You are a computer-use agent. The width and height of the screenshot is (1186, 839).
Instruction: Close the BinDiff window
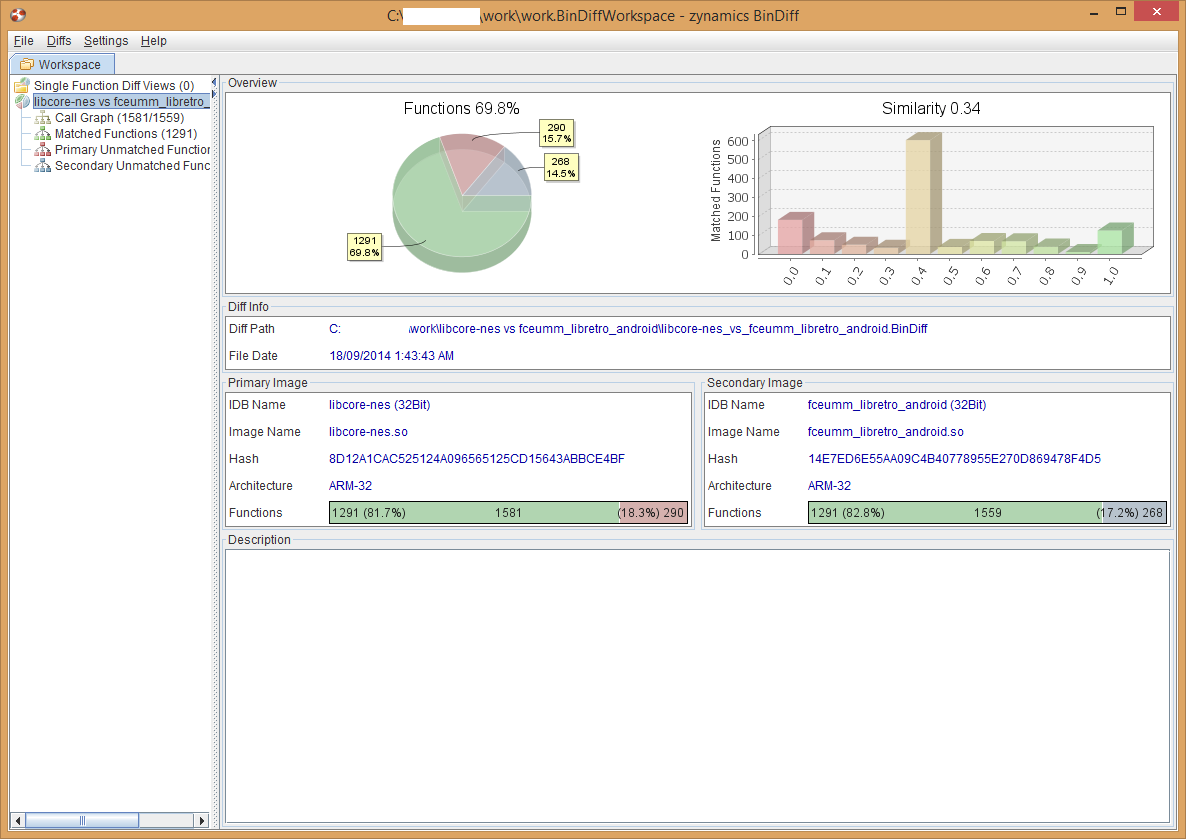1157,11
